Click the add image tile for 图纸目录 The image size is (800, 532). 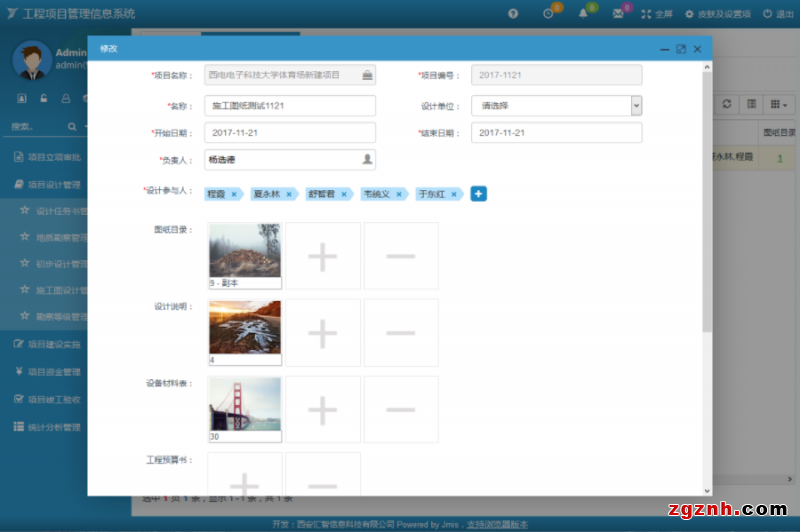click(322, 257)
